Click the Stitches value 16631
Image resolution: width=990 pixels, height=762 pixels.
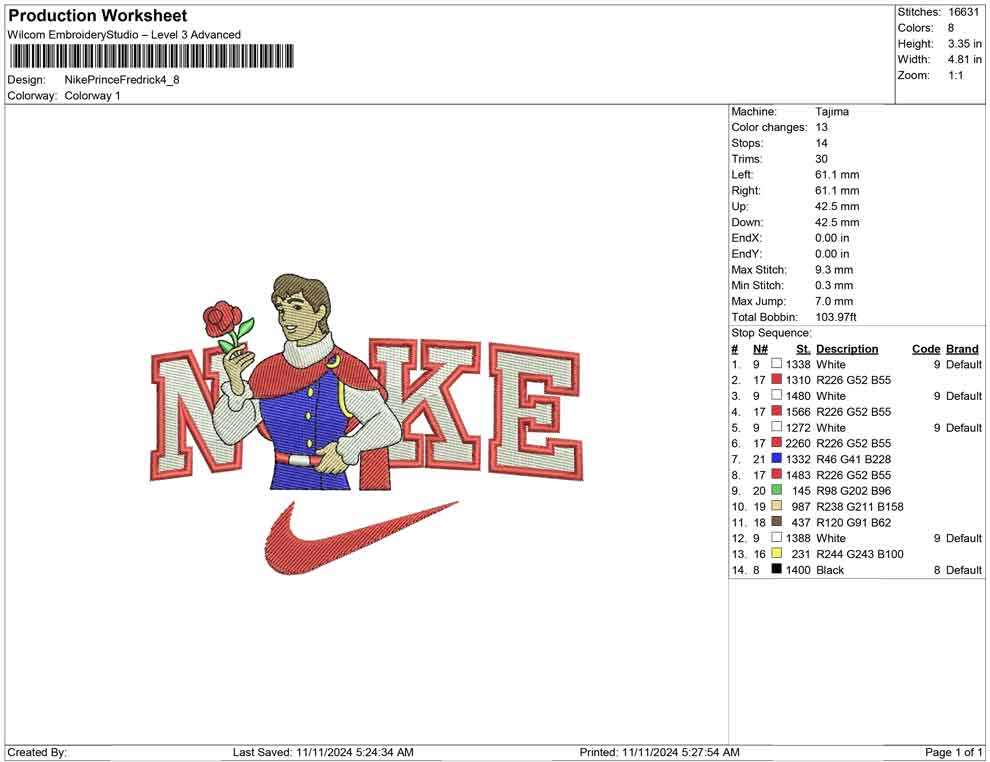pos(963,12)
